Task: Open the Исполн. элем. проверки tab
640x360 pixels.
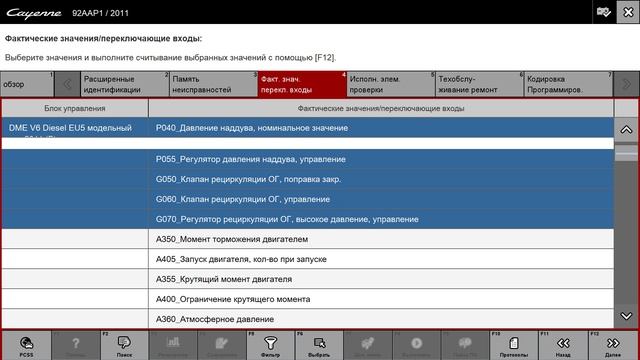Action: click(x=391, y=84)
